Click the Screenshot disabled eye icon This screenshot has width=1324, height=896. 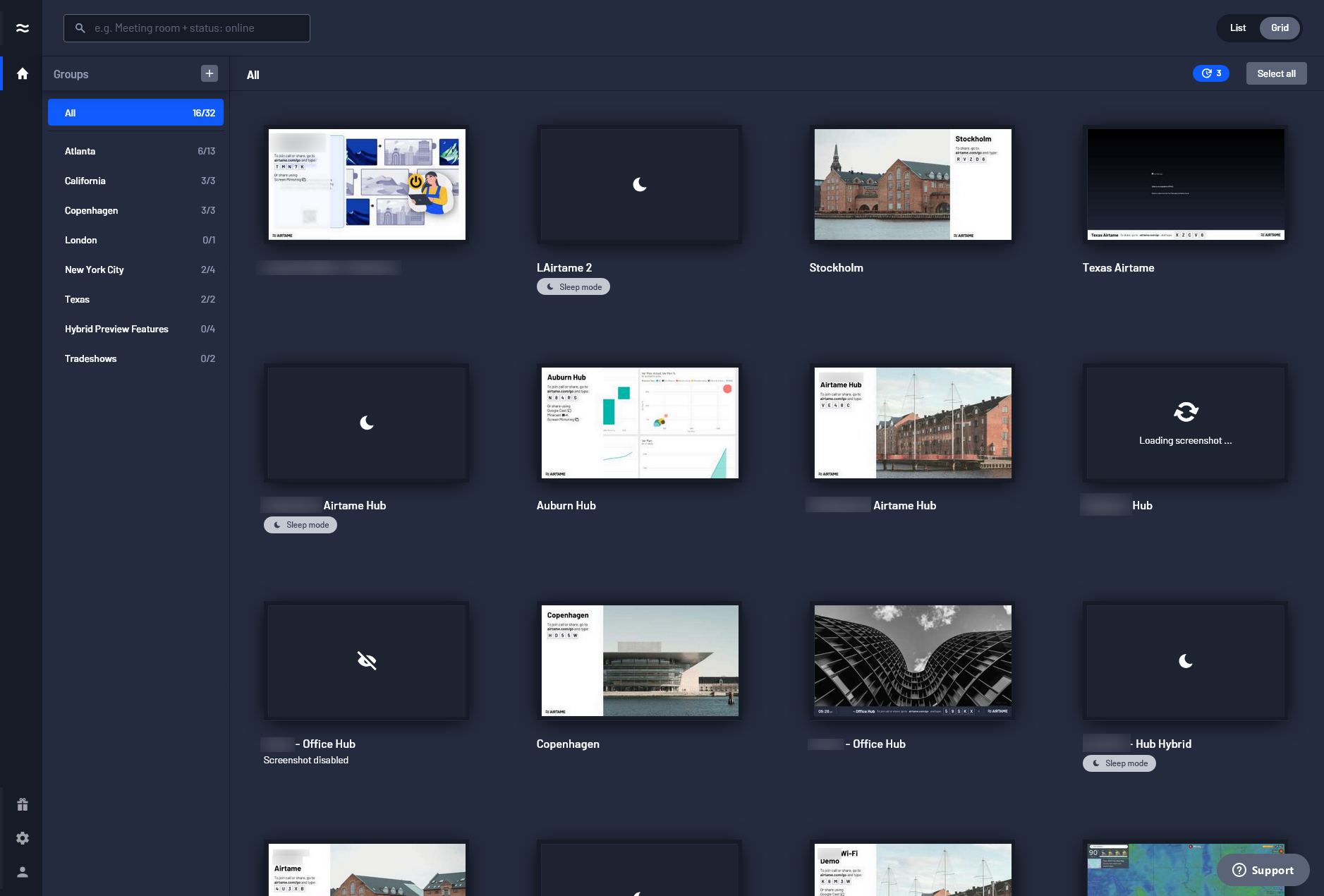click(367, 660)
